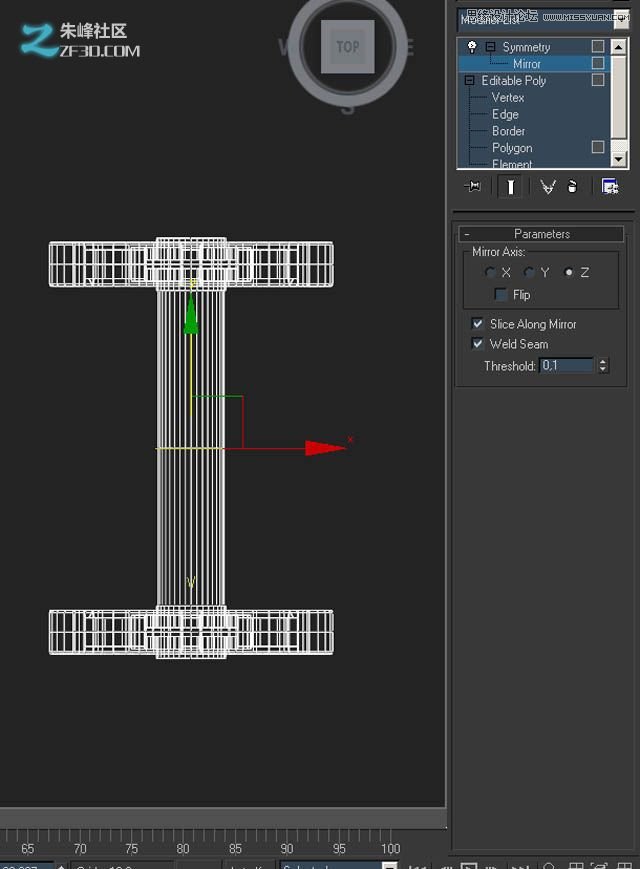
Task: Toggle Symmetry modifier lightbulb icon
Action: click(472, 47)
